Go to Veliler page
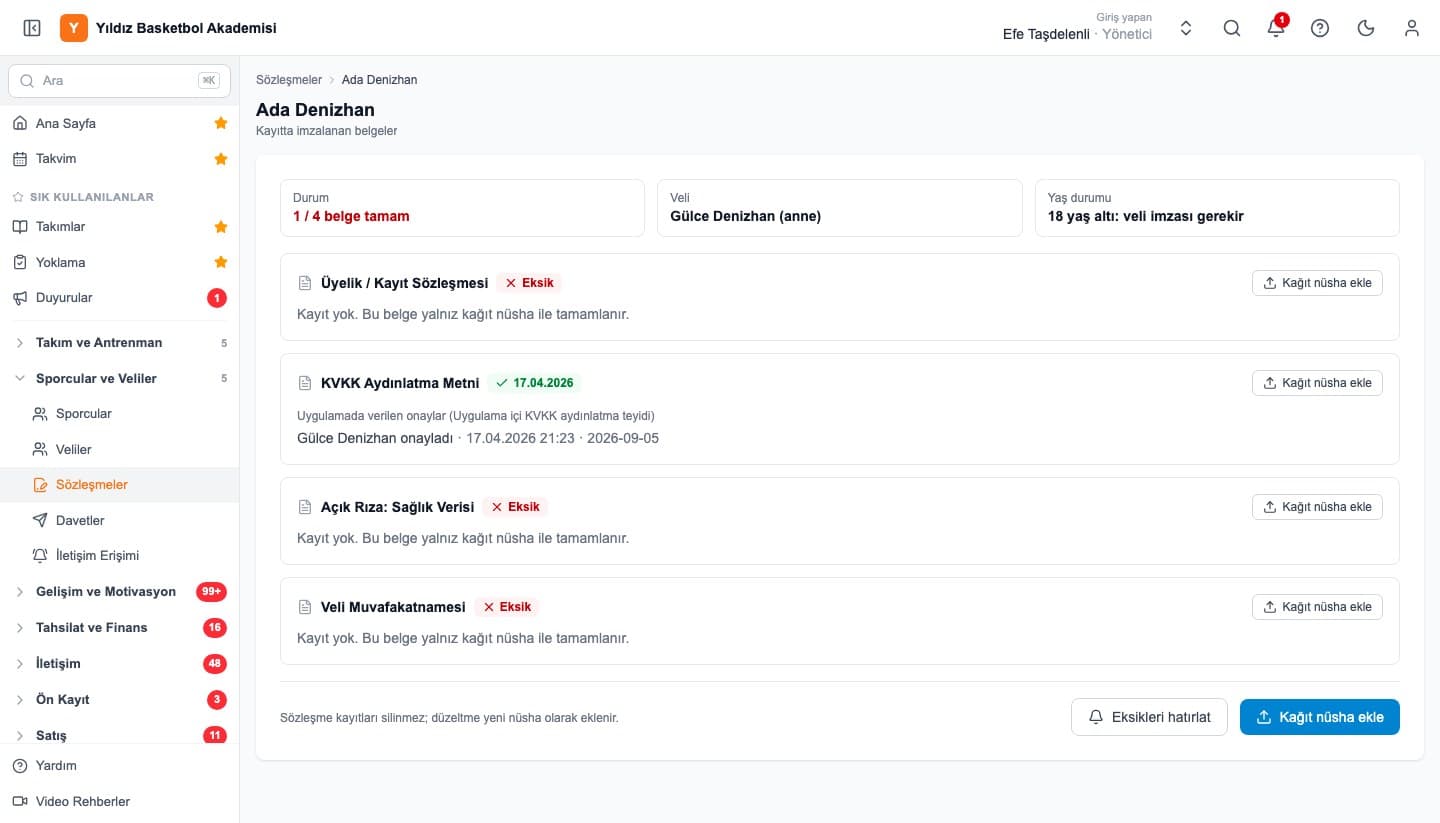The width and height of the screenshot is (1440, 823). click(119, 450)
